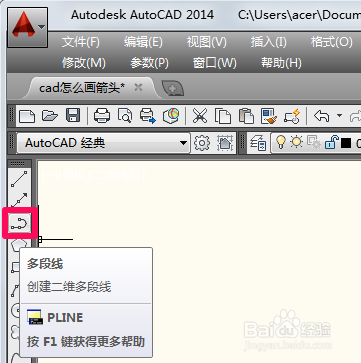Select the Match Properties brush icon
The width and height of the screenshot is (361, 363).
(269, 116)
